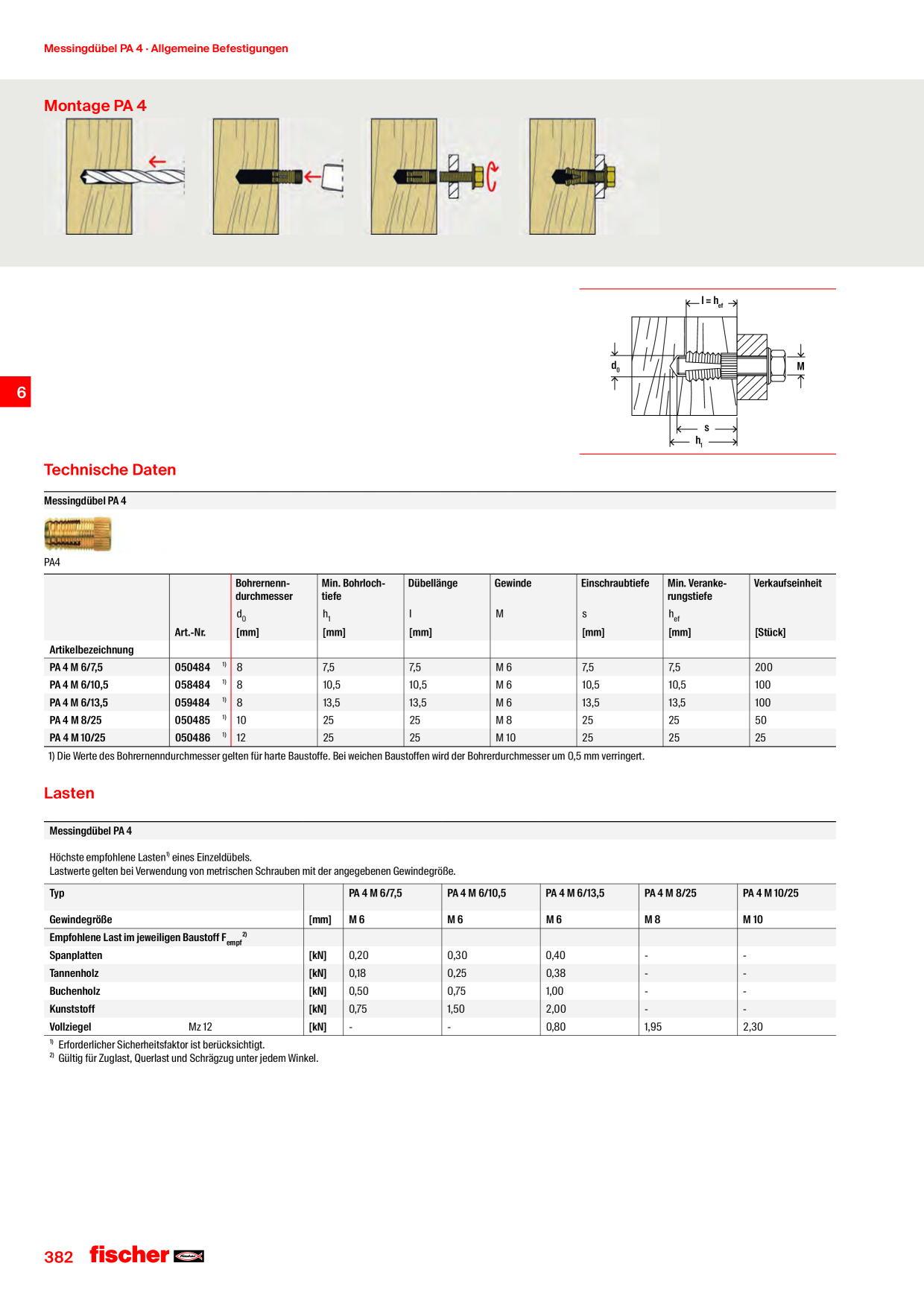
Task: Click Verkaufseinheit value 200
Action: coord(764,668)
